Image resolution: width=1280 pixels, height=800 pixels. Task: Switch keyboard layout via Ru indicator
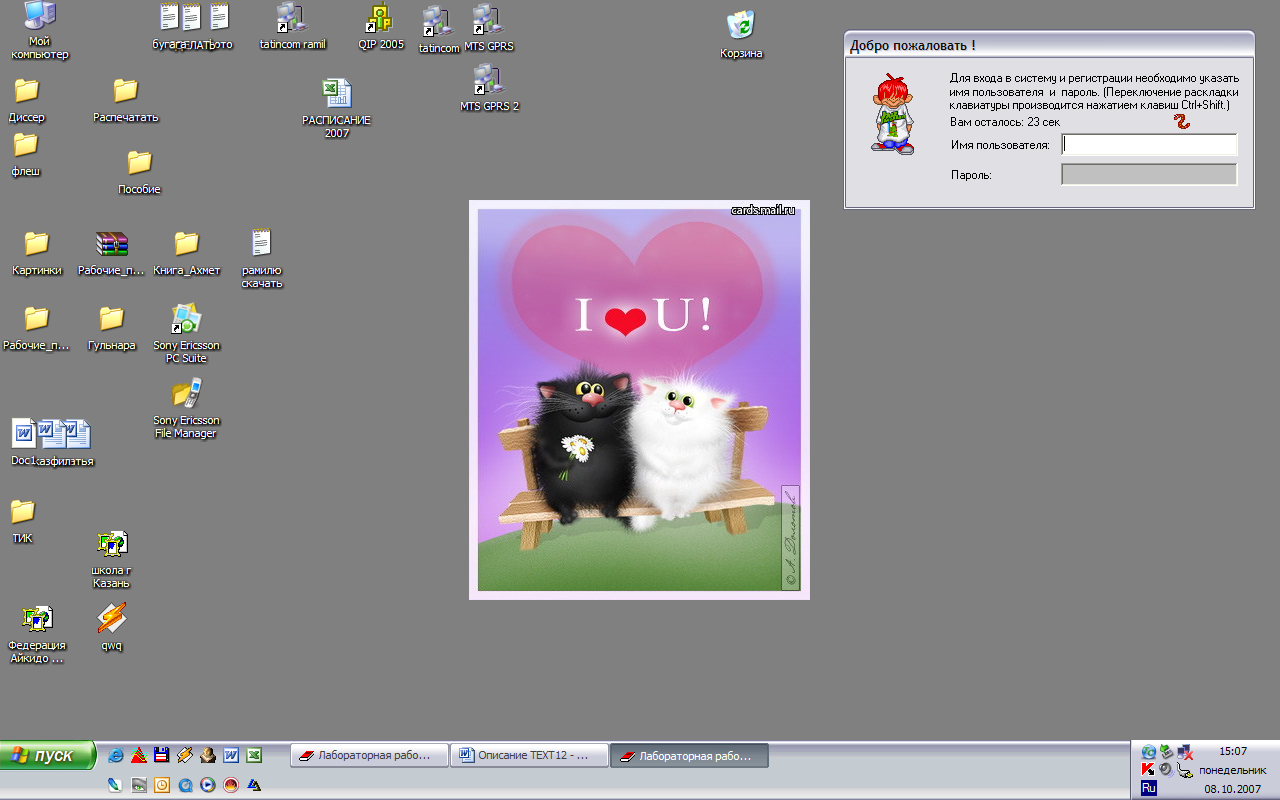1149,788
